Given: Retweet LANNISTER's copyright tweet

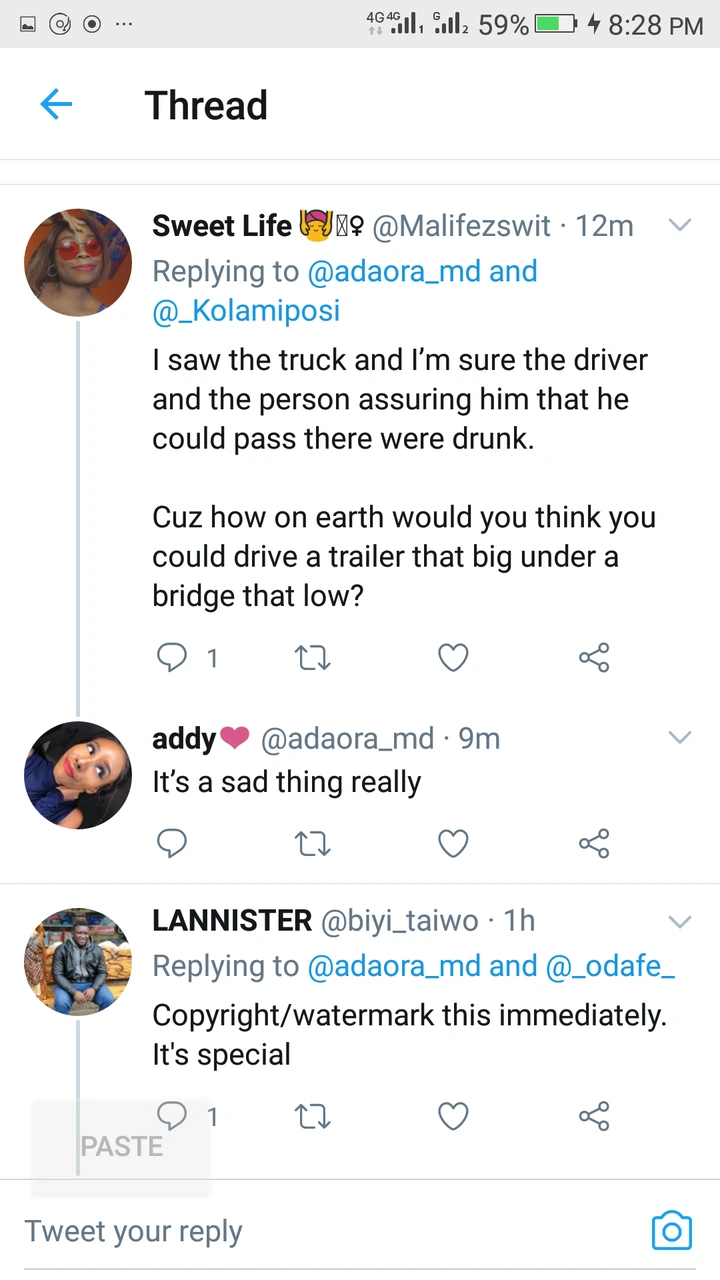Looking at the screenshot, I should pyautogui.click(x=313, y=1116).
